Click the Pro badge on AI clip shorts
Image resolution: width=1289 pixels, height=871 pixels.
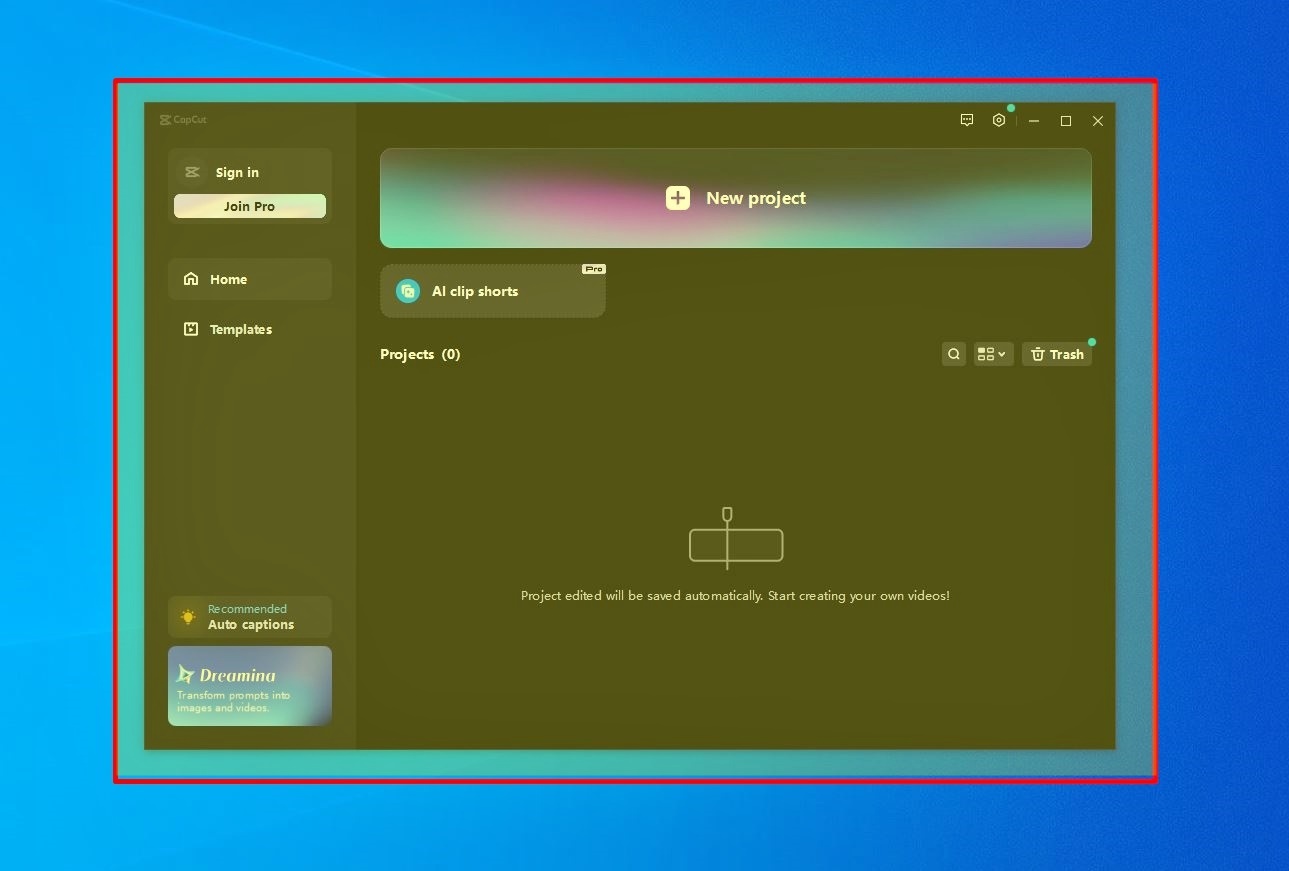(x=594, y=269)
